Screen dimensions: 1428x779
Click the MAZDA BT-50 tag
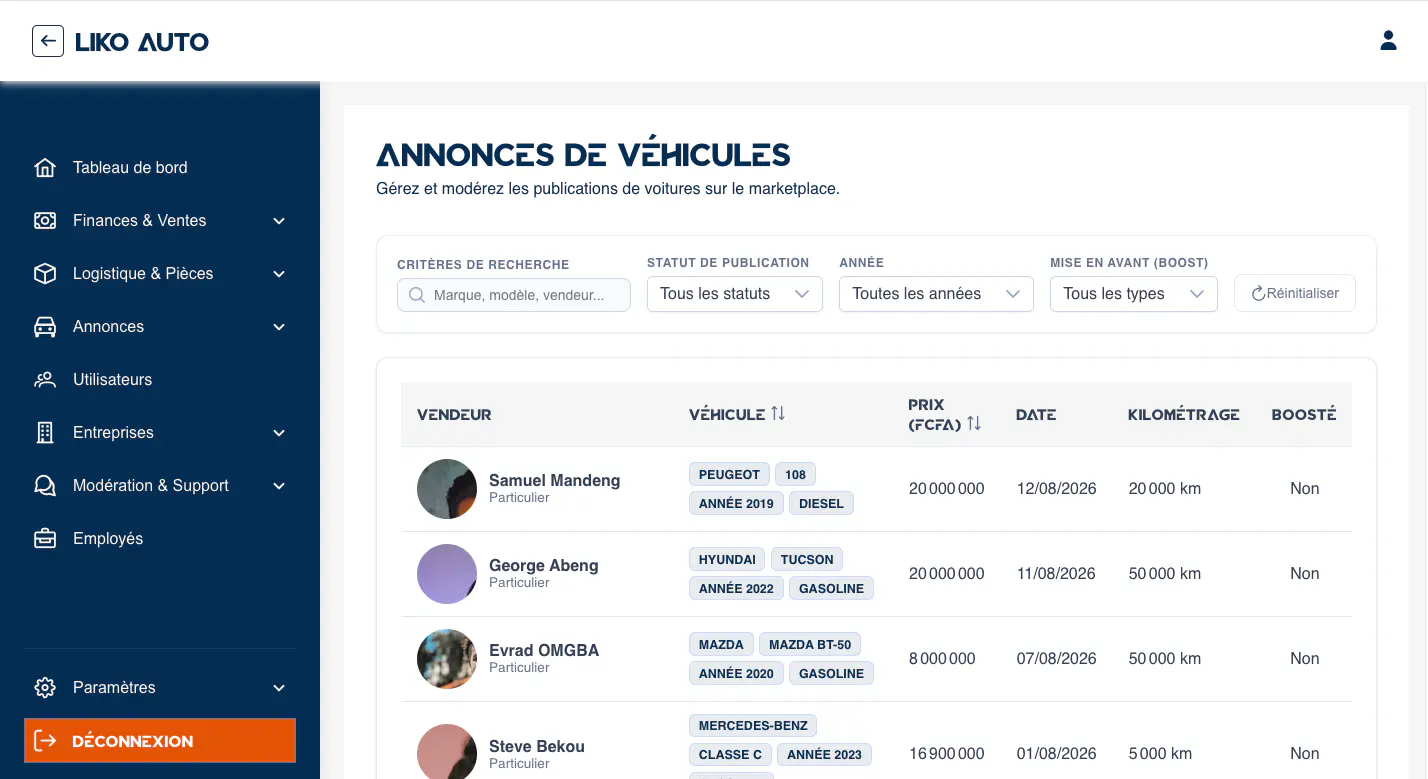pos(810,644)
